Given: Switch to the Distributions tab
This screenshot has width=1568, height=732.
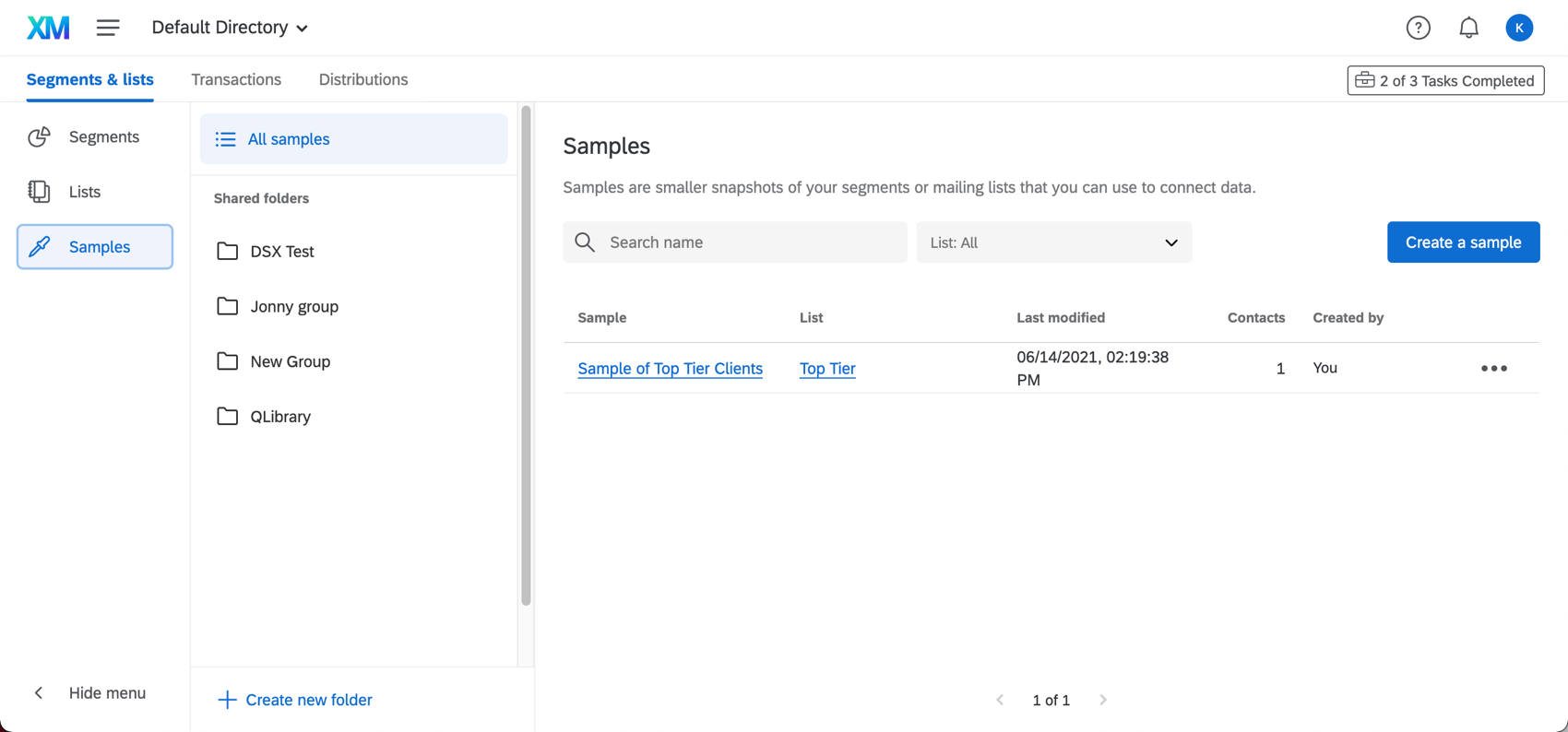Looking at the screenshot, I should [x=363, y=79].
